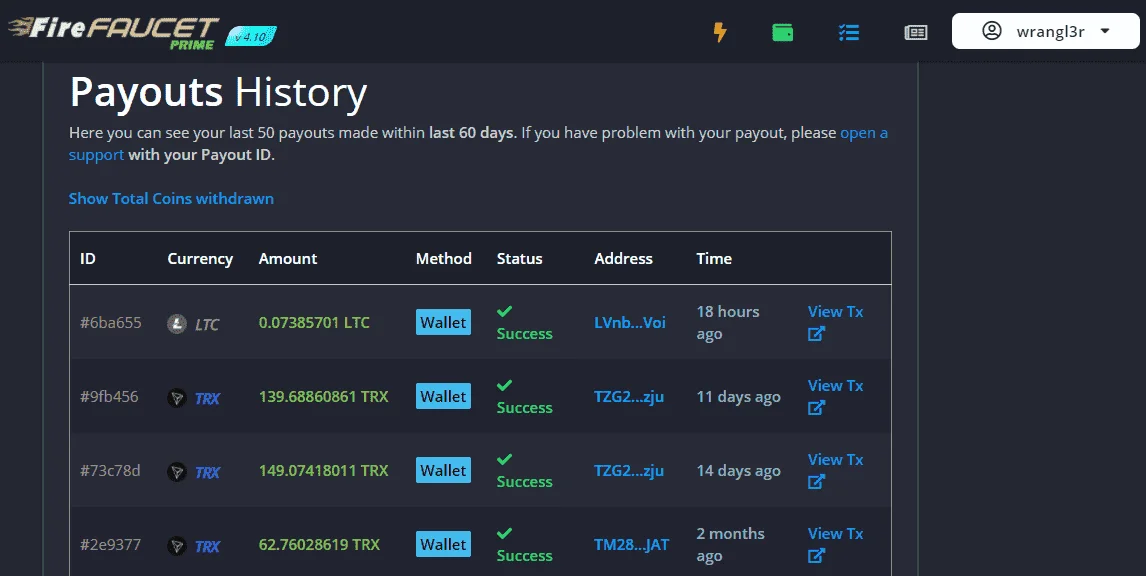Screen dimensions: 1146x576
Task: Open the green wallet icon in header
Action: (783, 32)
